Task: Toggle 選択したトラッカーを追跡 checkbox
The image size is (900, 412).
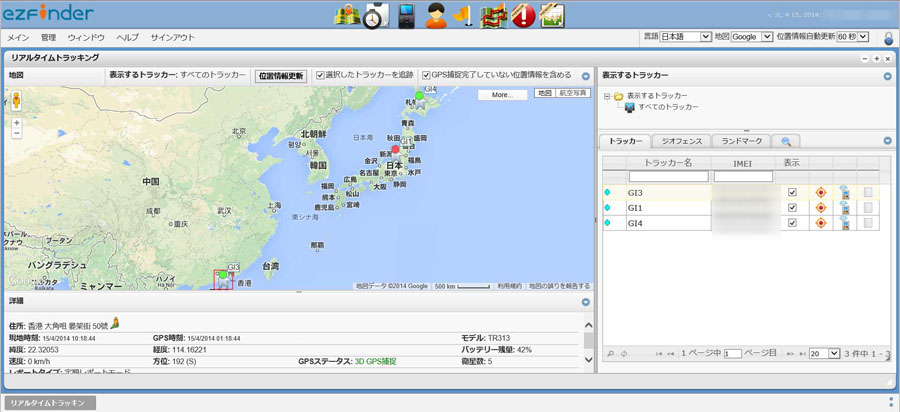Action: point(320,75)
